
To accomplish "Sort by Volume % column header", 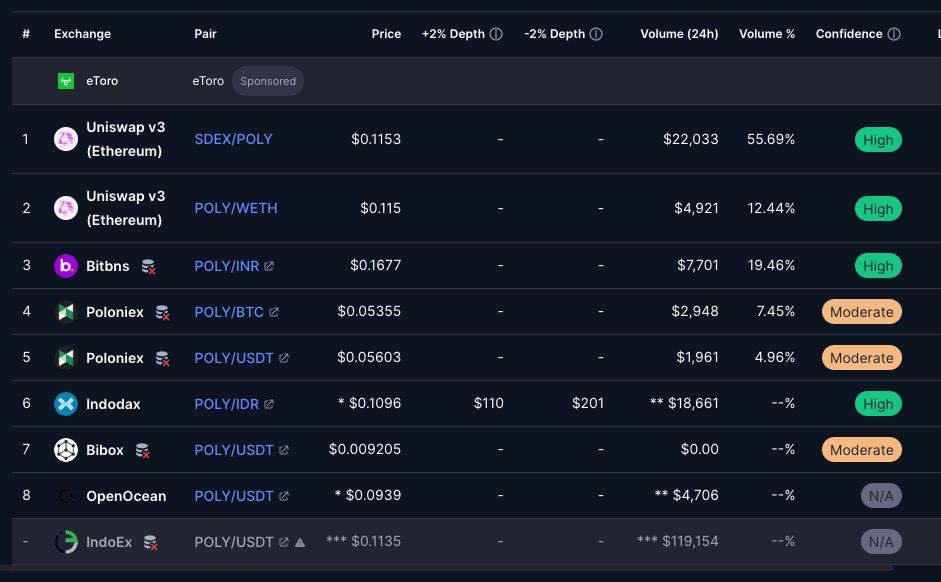I will pyautogui.click(x=767, y=34).
